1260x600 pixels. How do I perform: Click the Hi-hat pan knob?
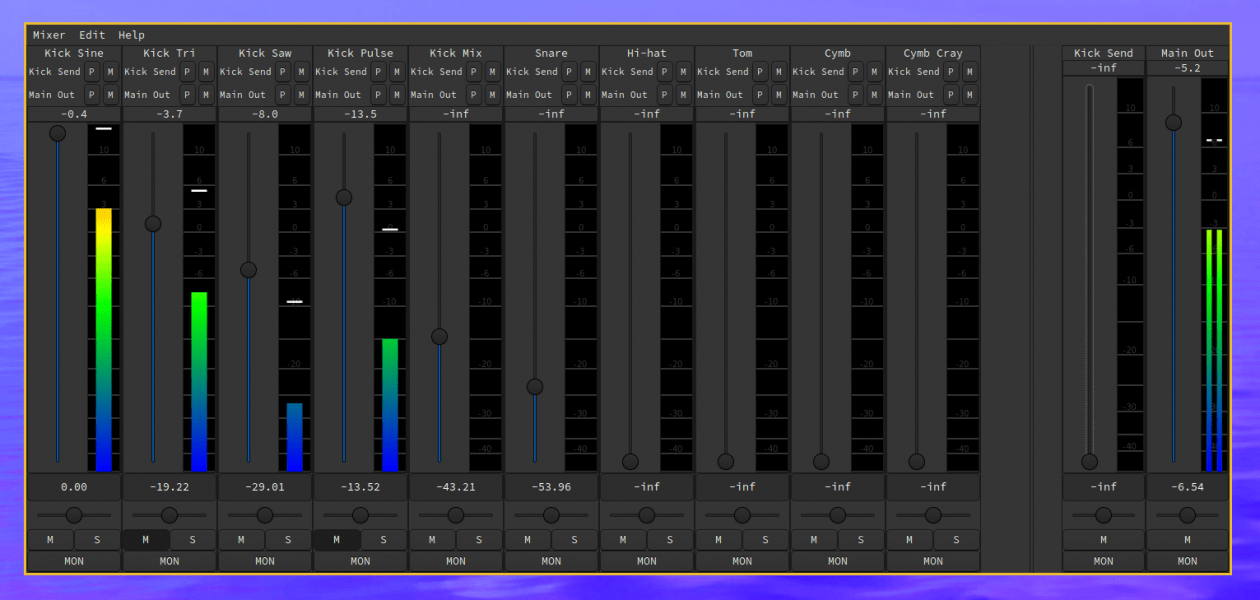click(x=647, y=515)
